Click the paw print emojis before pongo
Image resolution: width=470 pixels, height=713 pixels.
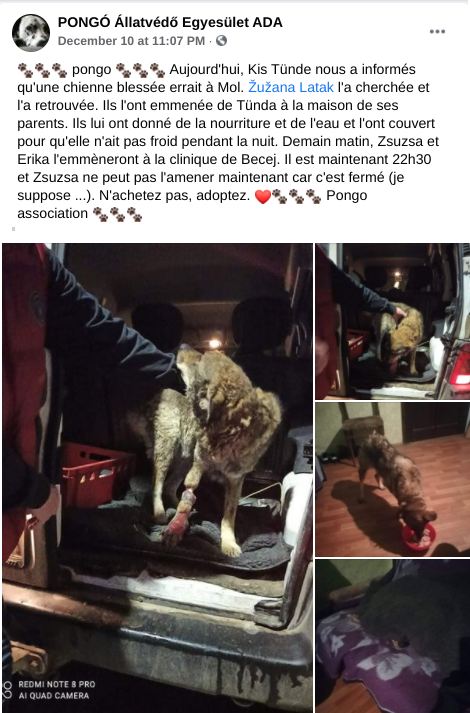pyautogui.click(x=42, y=70)
